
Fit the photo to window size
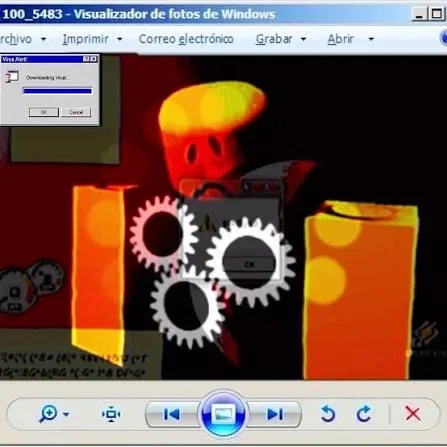click(x=111, y=414)
